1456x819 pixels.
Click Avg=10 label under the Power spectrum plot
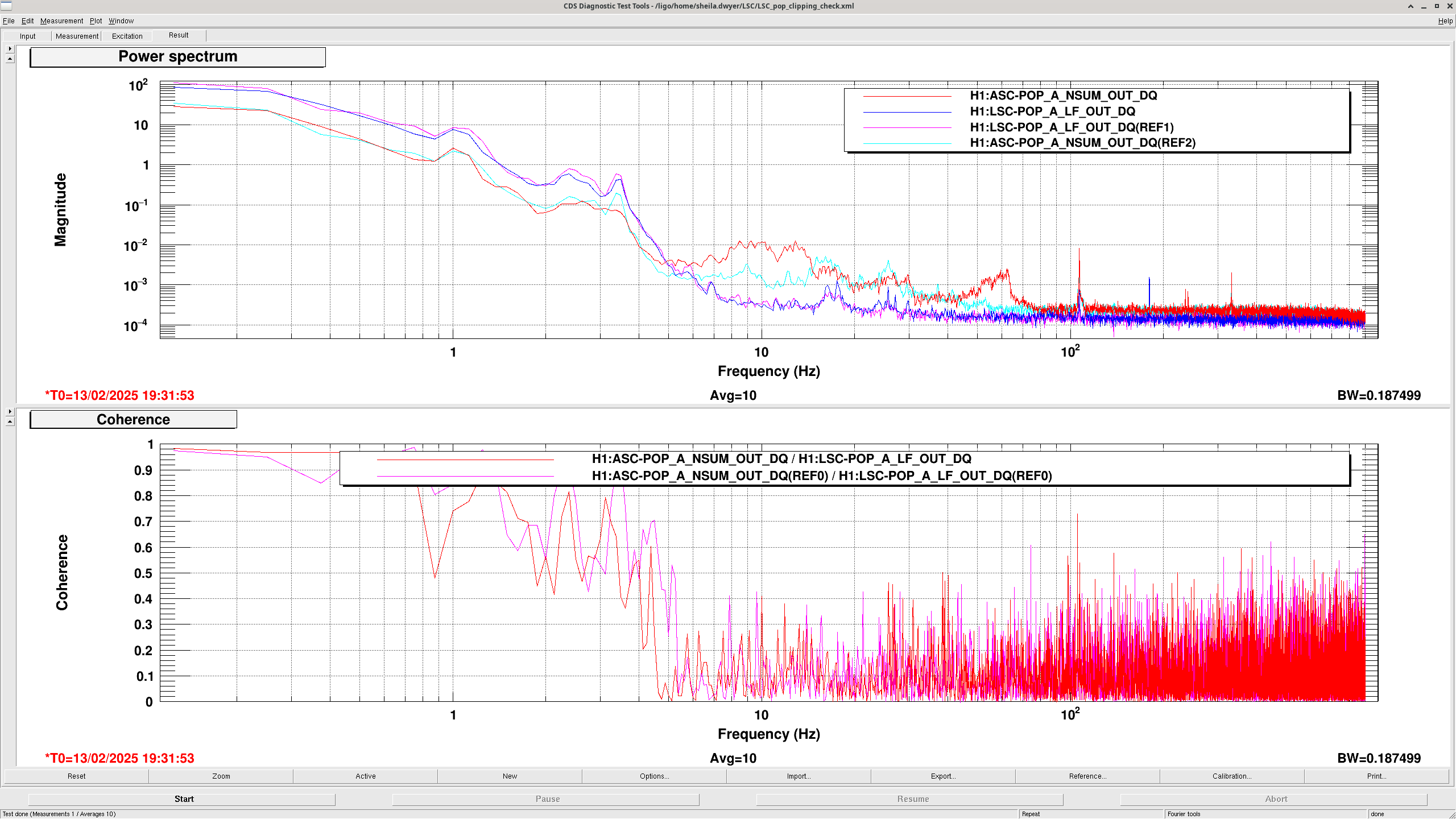click(x=733, y=396)
